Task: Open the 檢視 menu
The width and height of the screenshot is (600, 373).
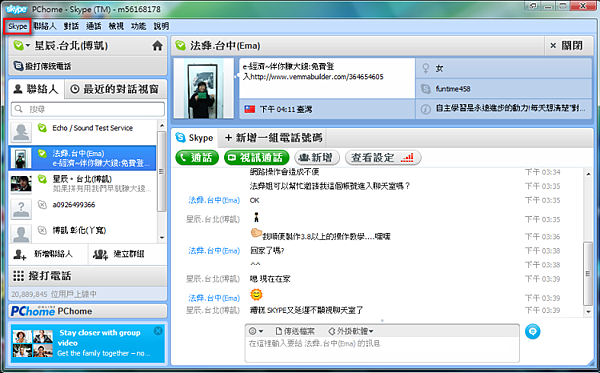Action: coord(116,26)
